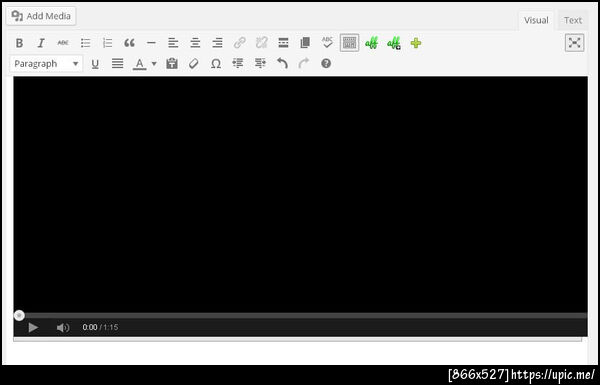
Task: Click the black video preview area
Action: point(300,193)
